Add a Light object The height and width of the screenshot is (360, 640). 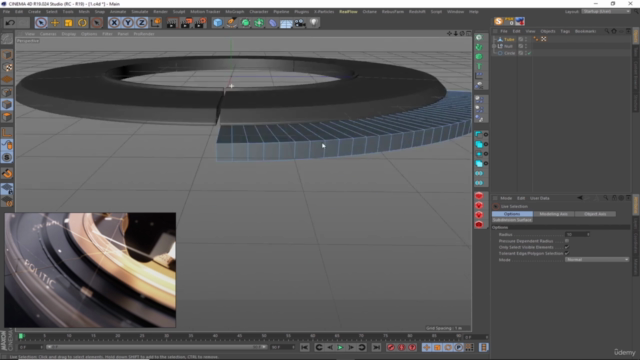pos(314,23)
